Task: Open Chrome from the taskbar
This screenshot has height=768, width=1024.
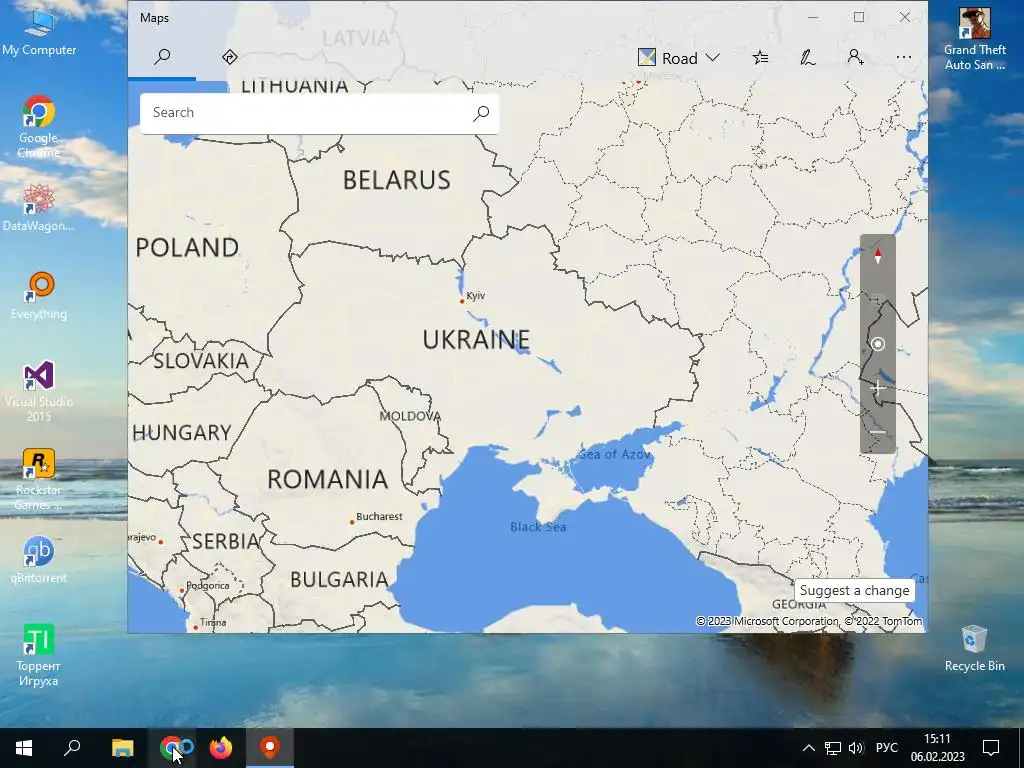Action: tap(172, 748)
